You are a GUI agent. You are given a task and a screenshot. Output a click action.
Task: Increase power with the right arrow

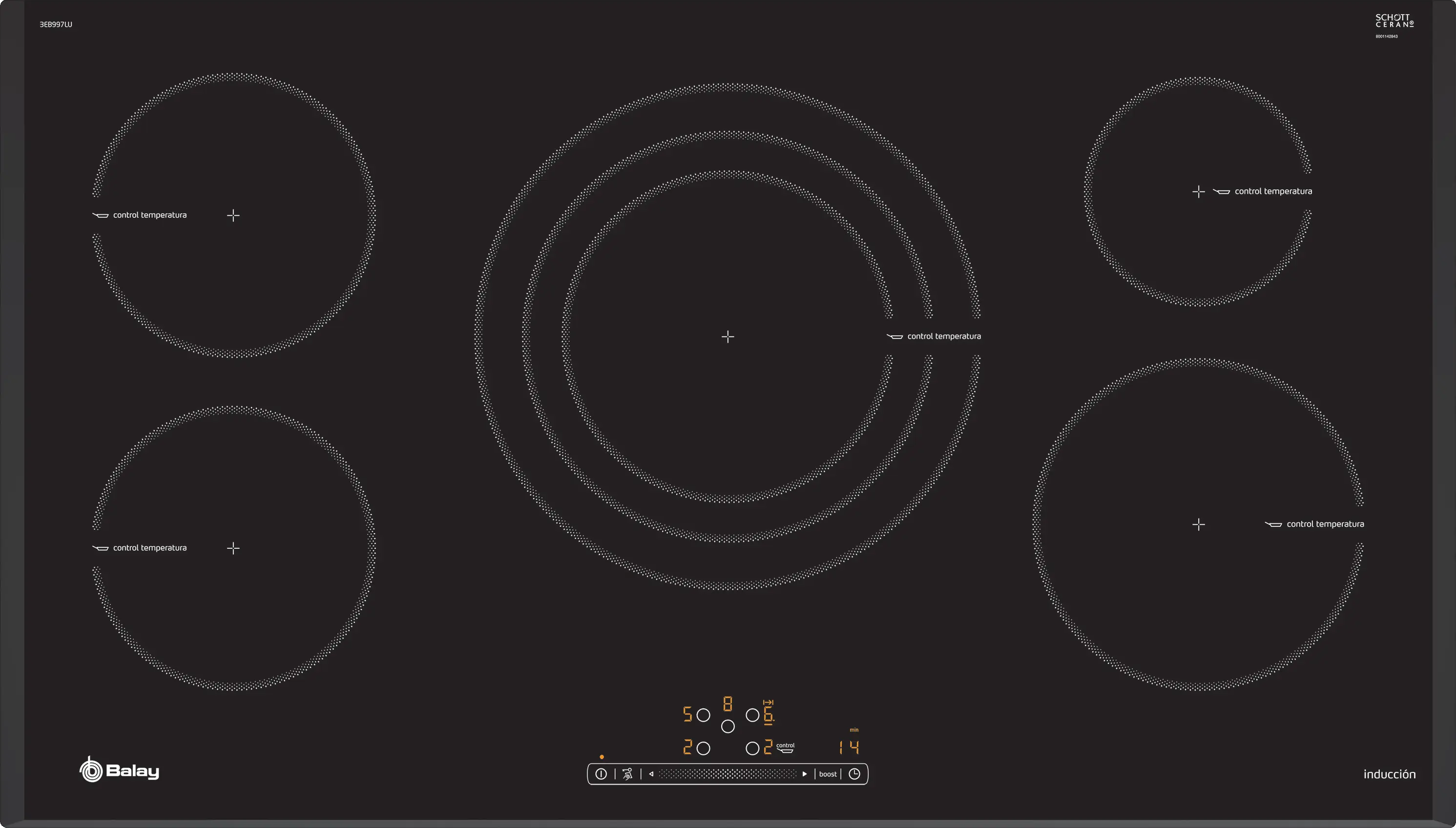pos(804,774)
